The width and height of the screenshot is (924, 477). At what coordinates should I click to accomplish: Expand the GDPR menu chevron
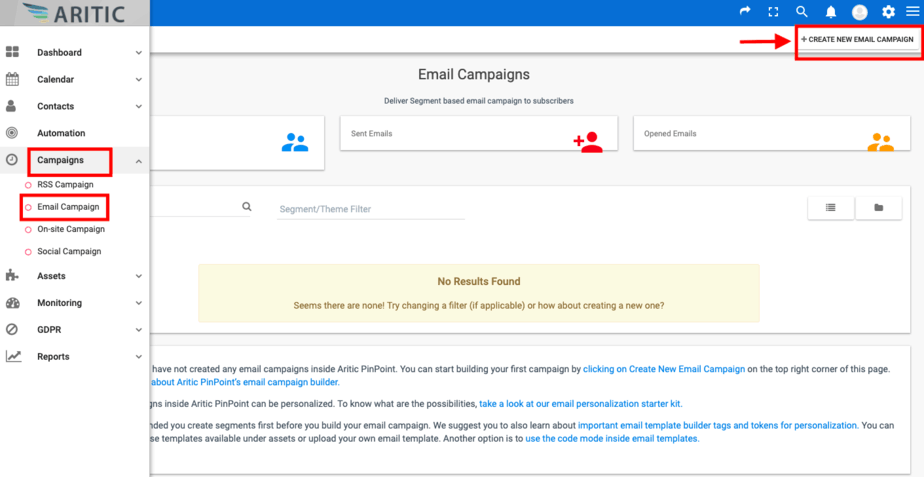point(138,330)
